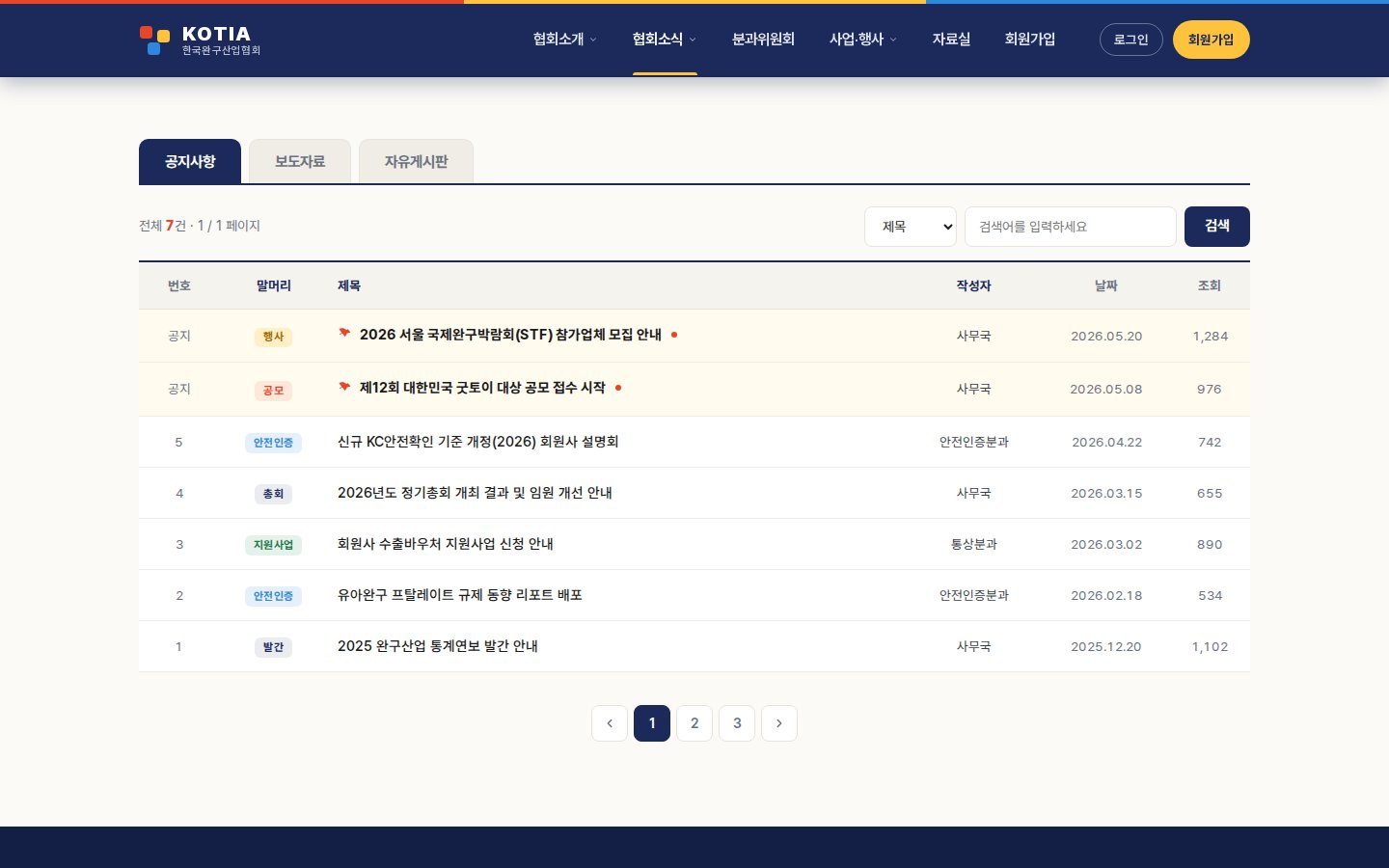Click the yellow 회원가입 button
The width and height of the screenshot is (1389, 868).
click(1212, 40)
